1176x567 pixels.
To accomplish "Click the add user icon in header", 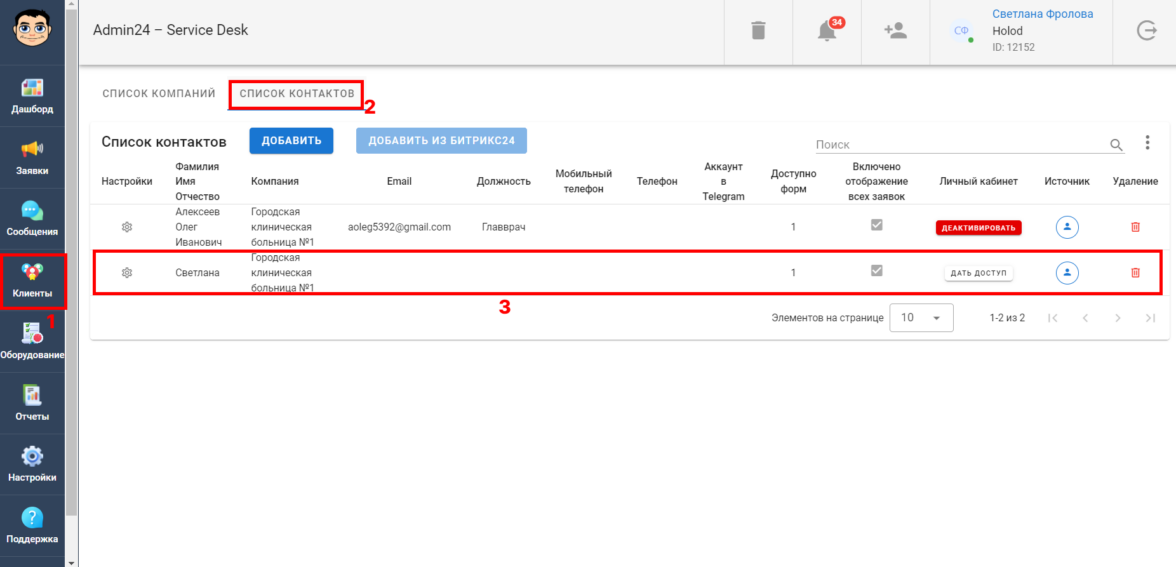I will 895,31.
